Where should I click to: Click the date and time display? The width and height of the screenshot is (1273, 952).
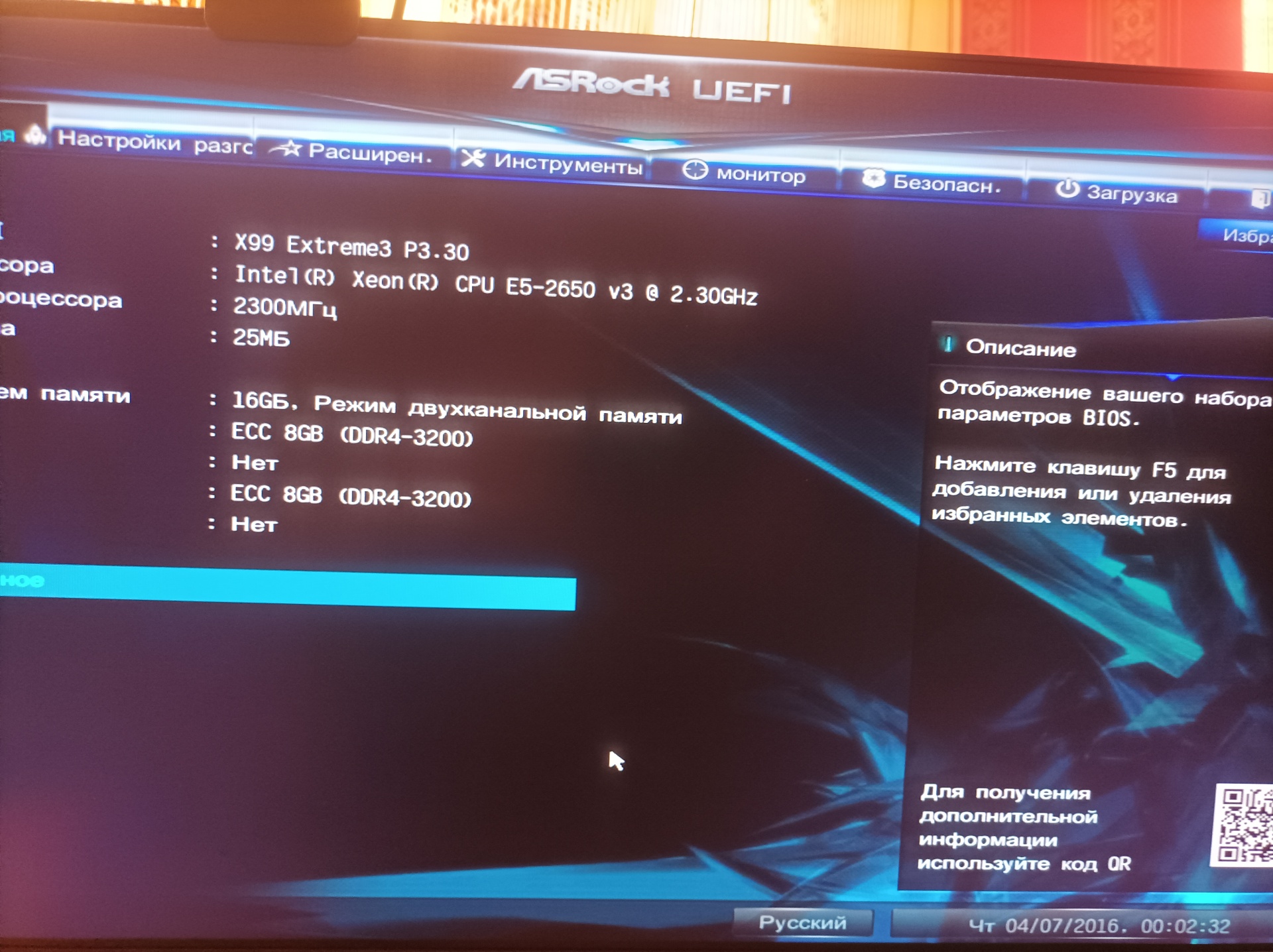1099,925
